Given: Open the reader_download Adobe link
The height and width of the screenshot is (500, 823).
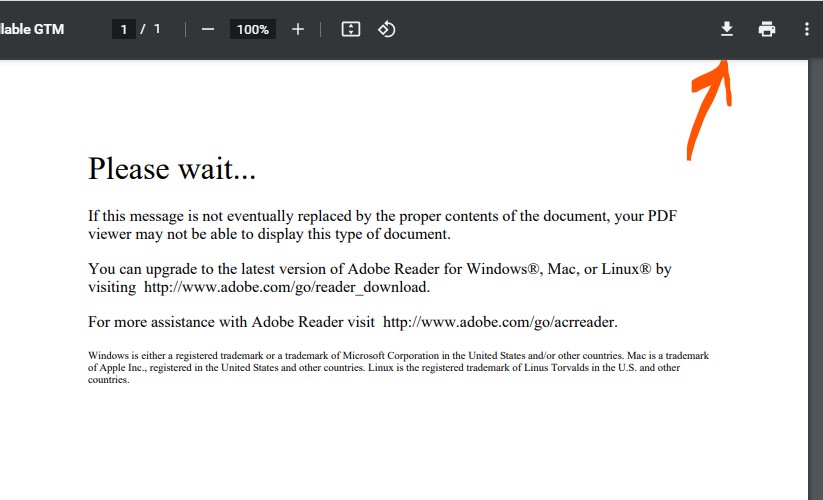Looking at the screenshot, I should point(286,287).
